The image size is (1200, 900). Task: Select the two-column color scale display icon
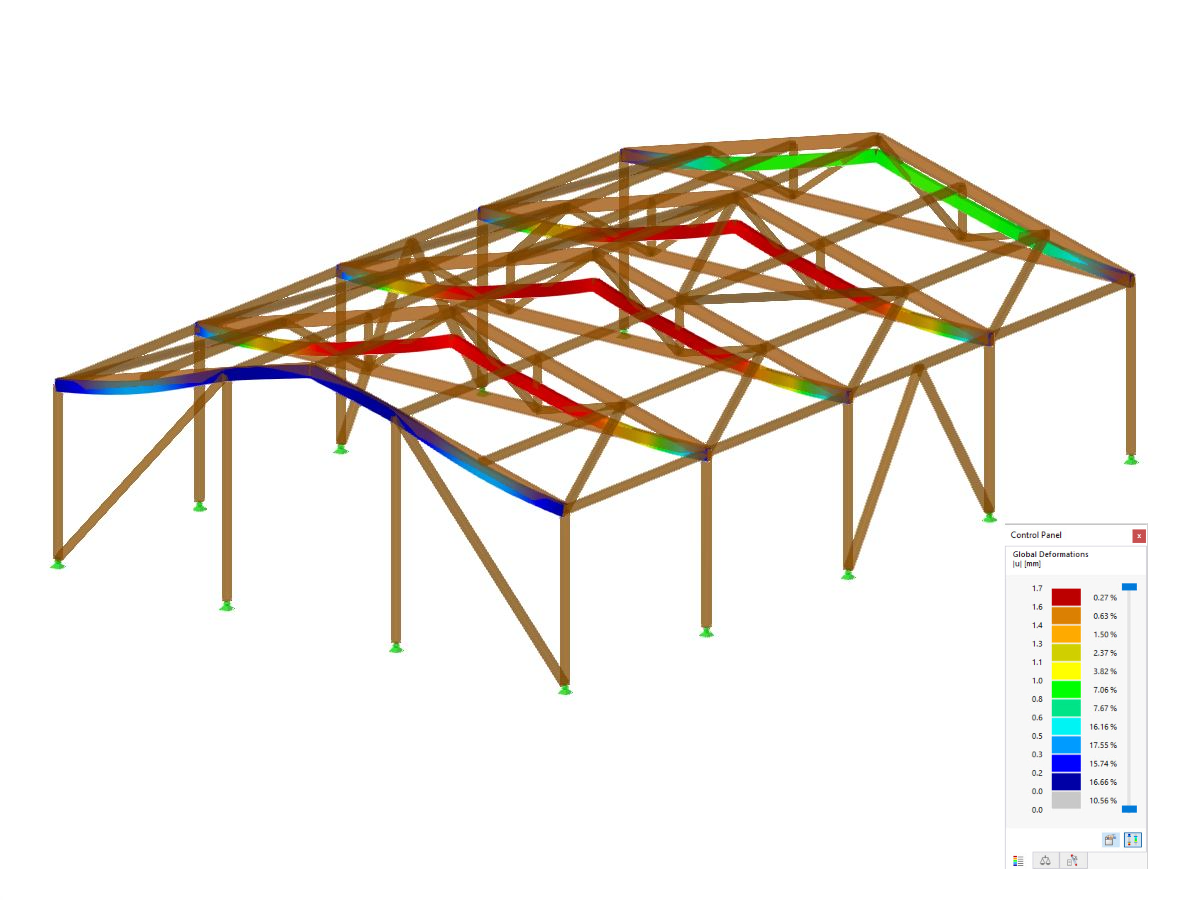click(x=1133, y=840)
